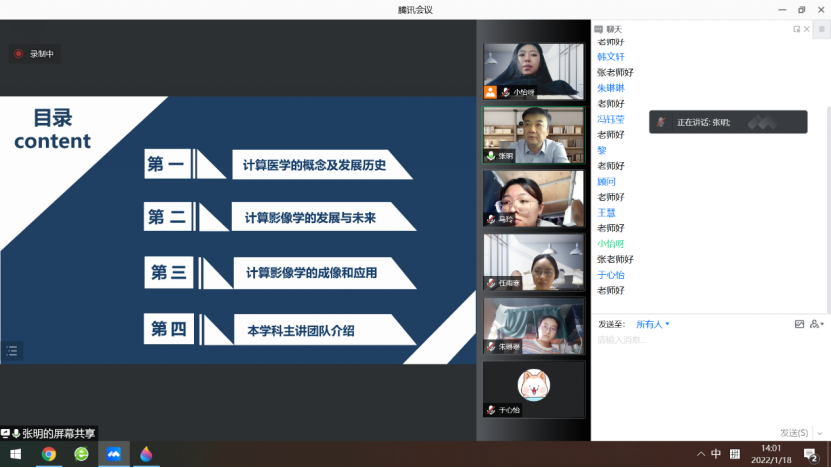The height and width of the screenshot is (468, 831).
Task: Open the Windows notification center icon
Action: 810,454
